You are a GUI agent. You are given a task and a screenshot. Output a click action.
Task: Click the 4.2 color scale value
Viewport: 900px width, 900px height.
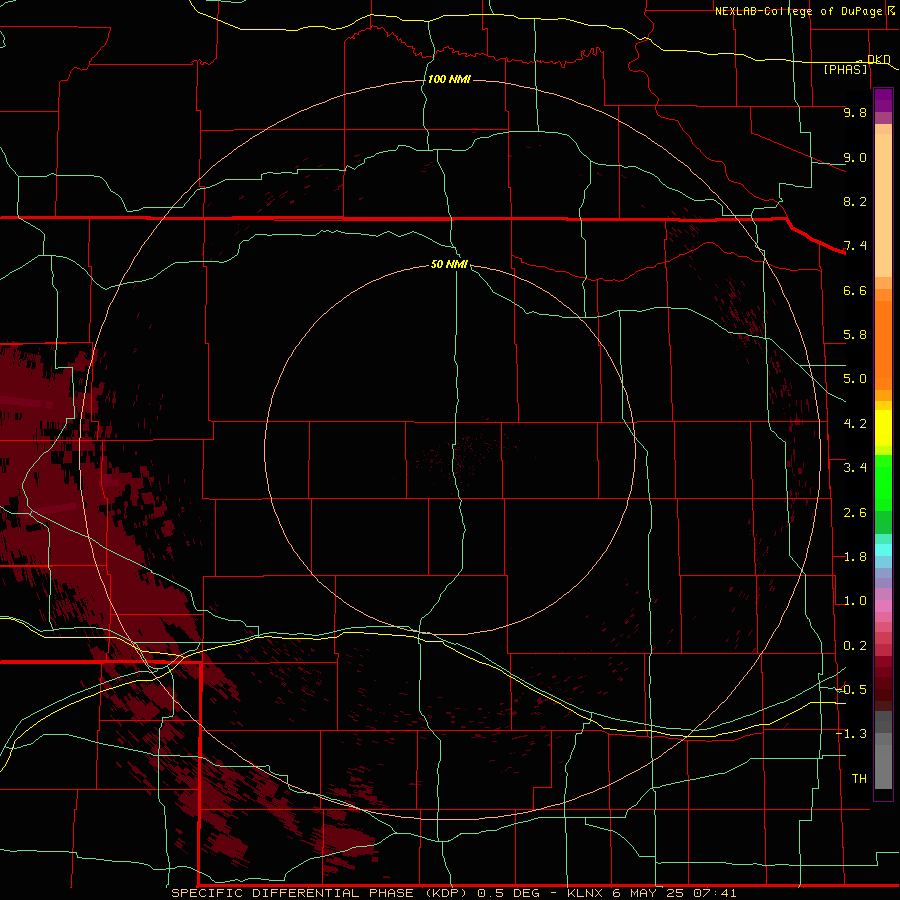tap(855, 424)
